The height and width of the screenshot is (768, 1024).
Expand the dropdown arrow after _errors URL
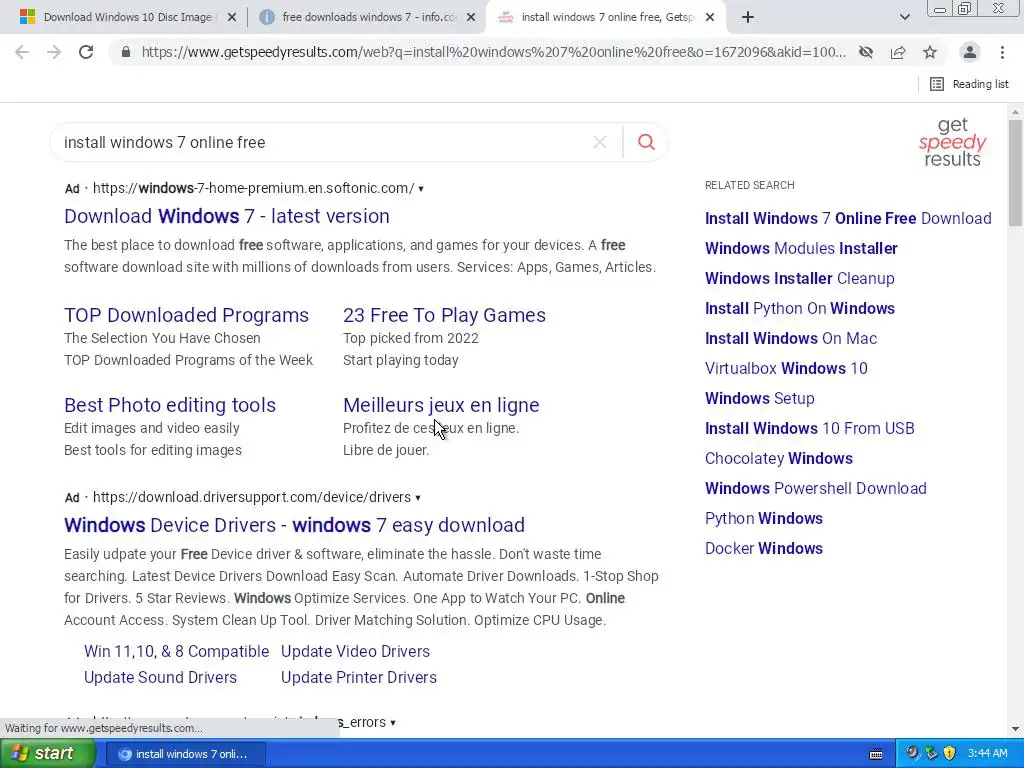coord(392,723)
